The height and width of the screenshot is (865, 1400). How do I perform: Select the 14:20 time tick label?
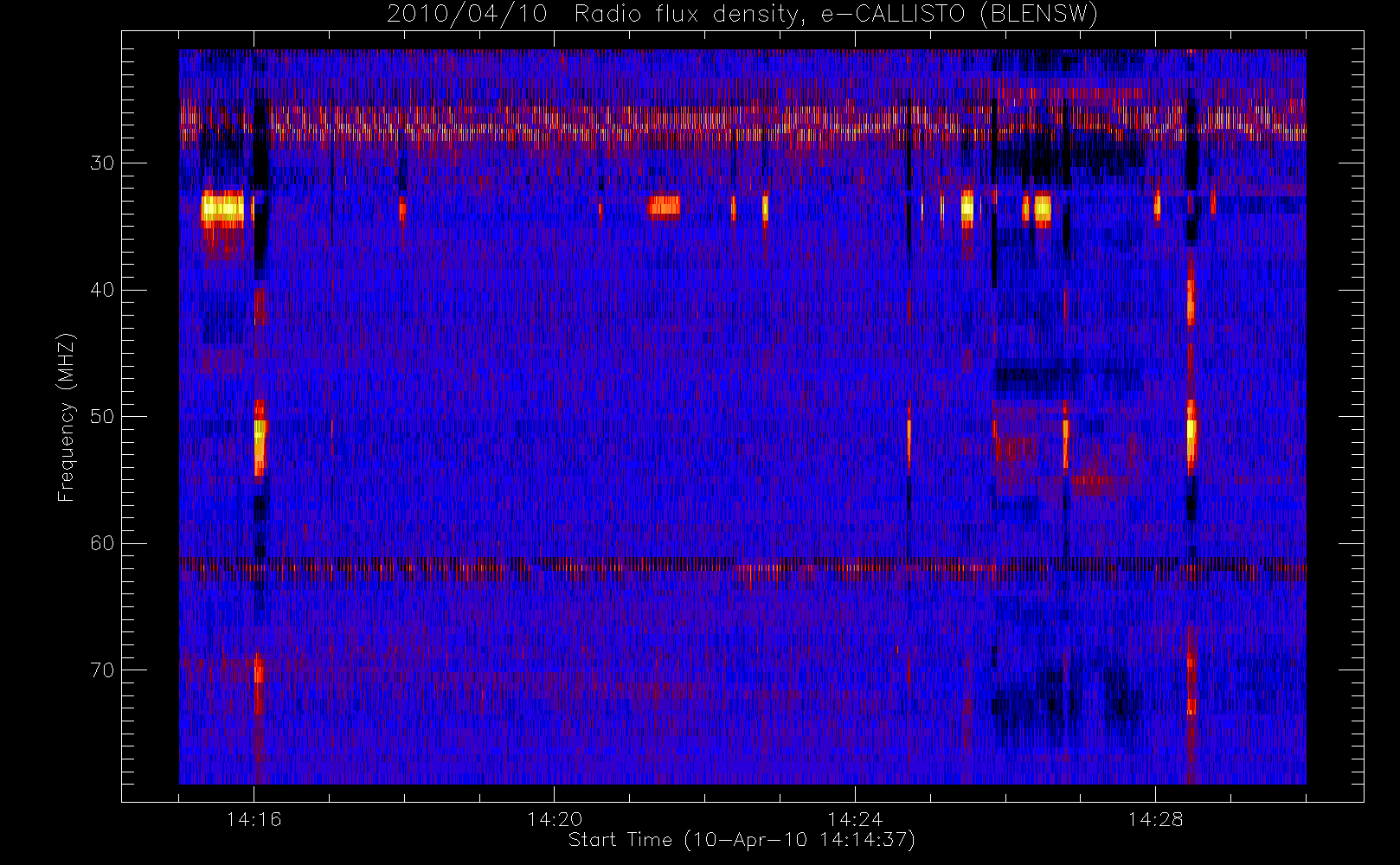click(x=555, y=819)
